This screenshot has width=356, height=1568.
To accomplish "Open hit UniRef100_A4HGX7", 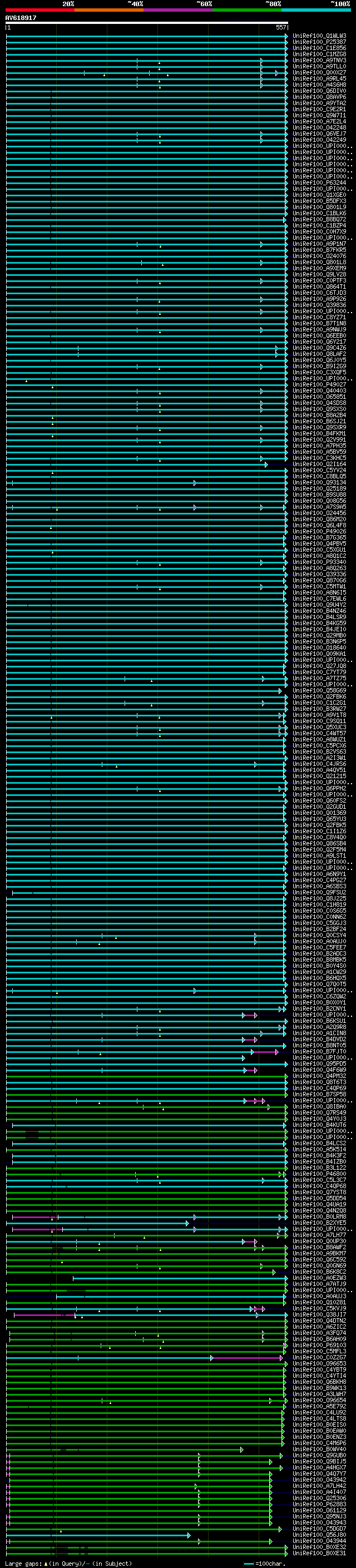I will click(x=319, y=1467).
